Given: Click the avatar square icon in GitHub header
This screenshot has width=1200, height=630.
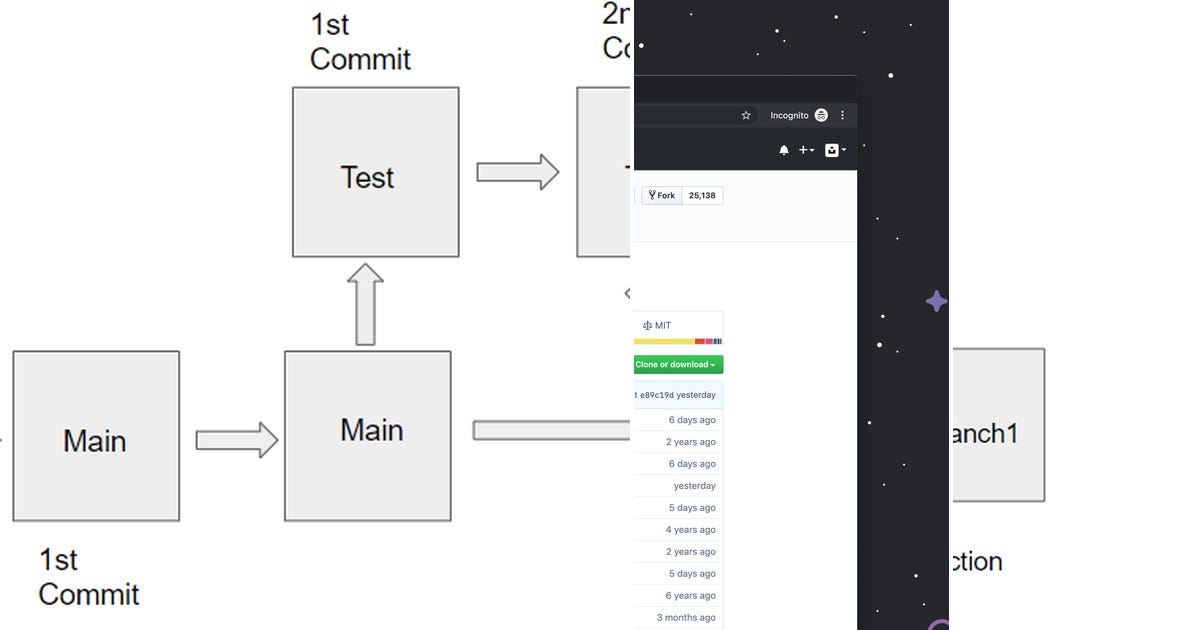Looking at the screenshot, I should [832, 150].
